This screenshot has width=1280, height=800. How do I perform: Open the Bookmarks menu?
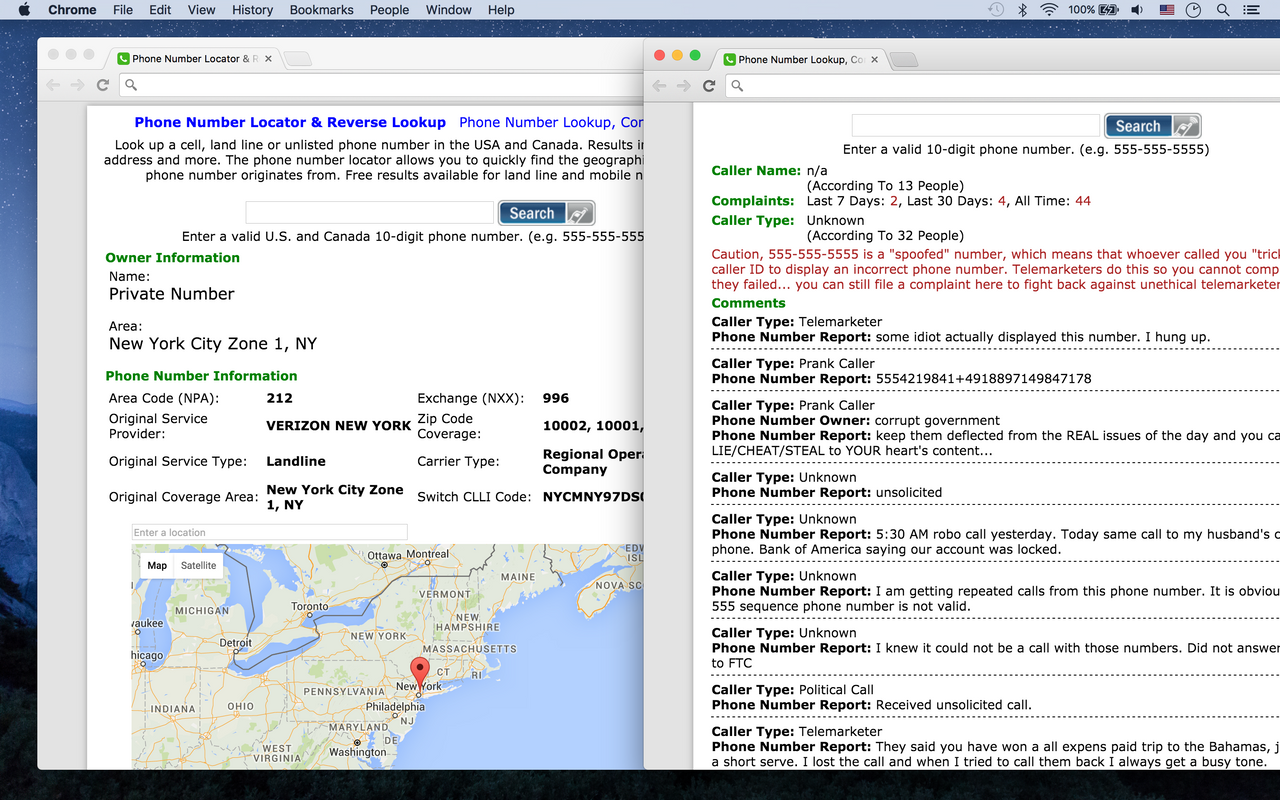(321, 10)
